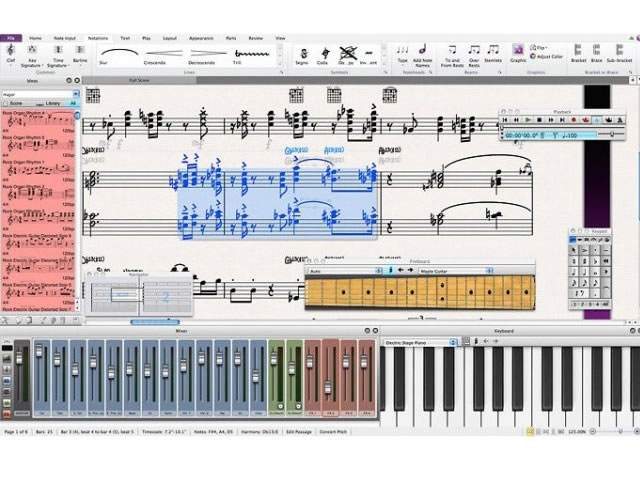Select the Bracket icon in the ribbon

[577, 50]
